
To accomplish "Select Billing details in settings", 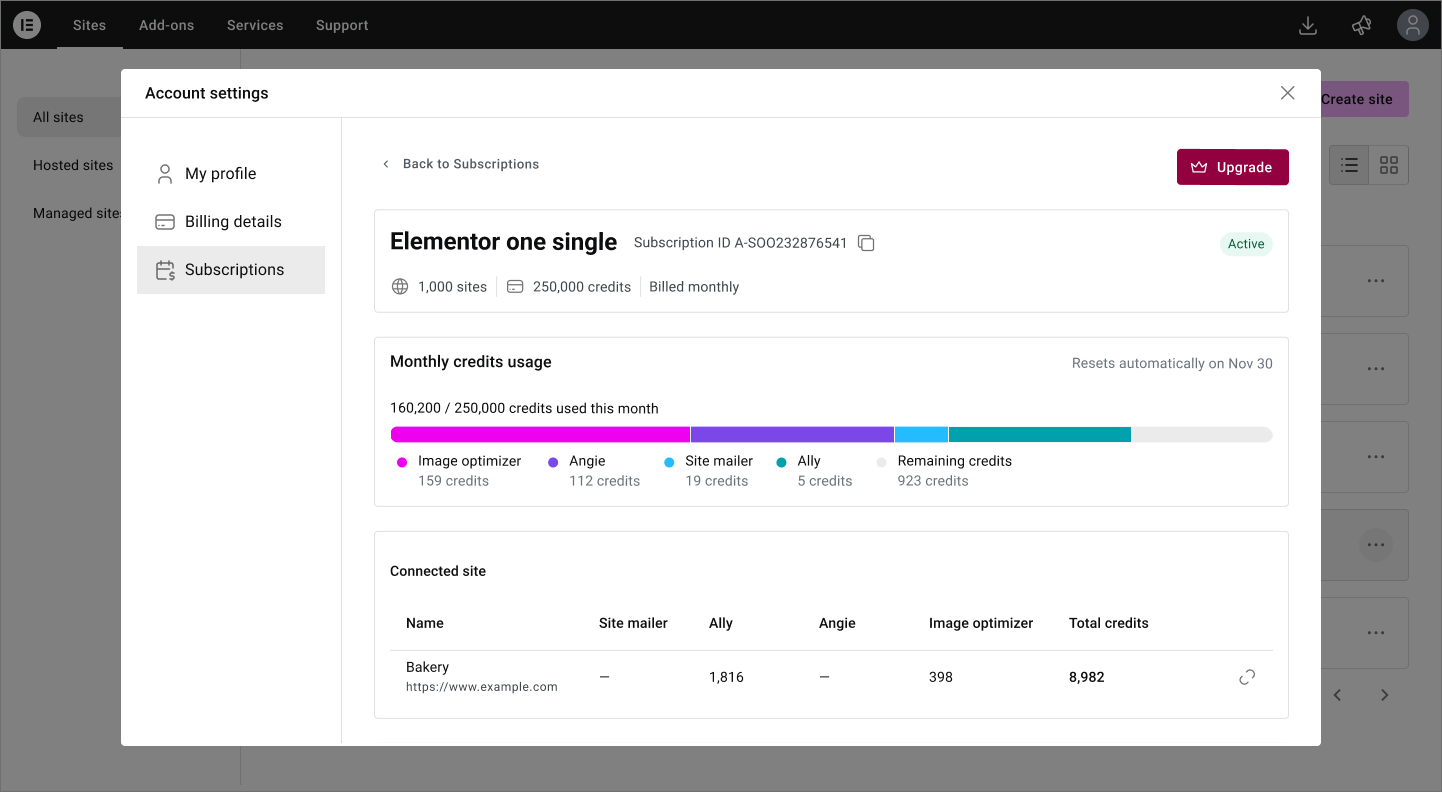I will (231, 222).
